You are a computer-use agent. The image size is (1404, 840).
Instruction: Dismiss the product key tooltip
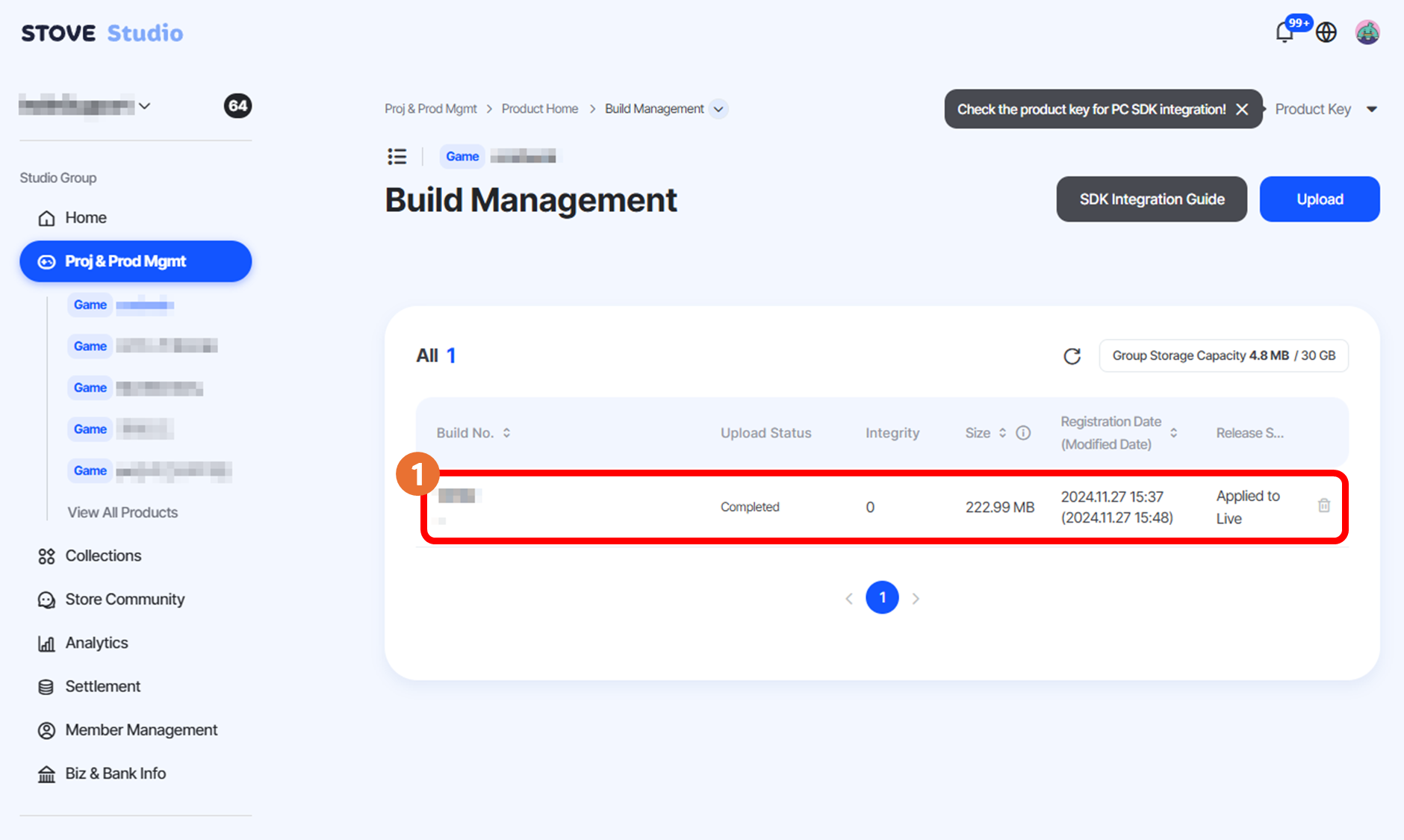coord(1242,109)
